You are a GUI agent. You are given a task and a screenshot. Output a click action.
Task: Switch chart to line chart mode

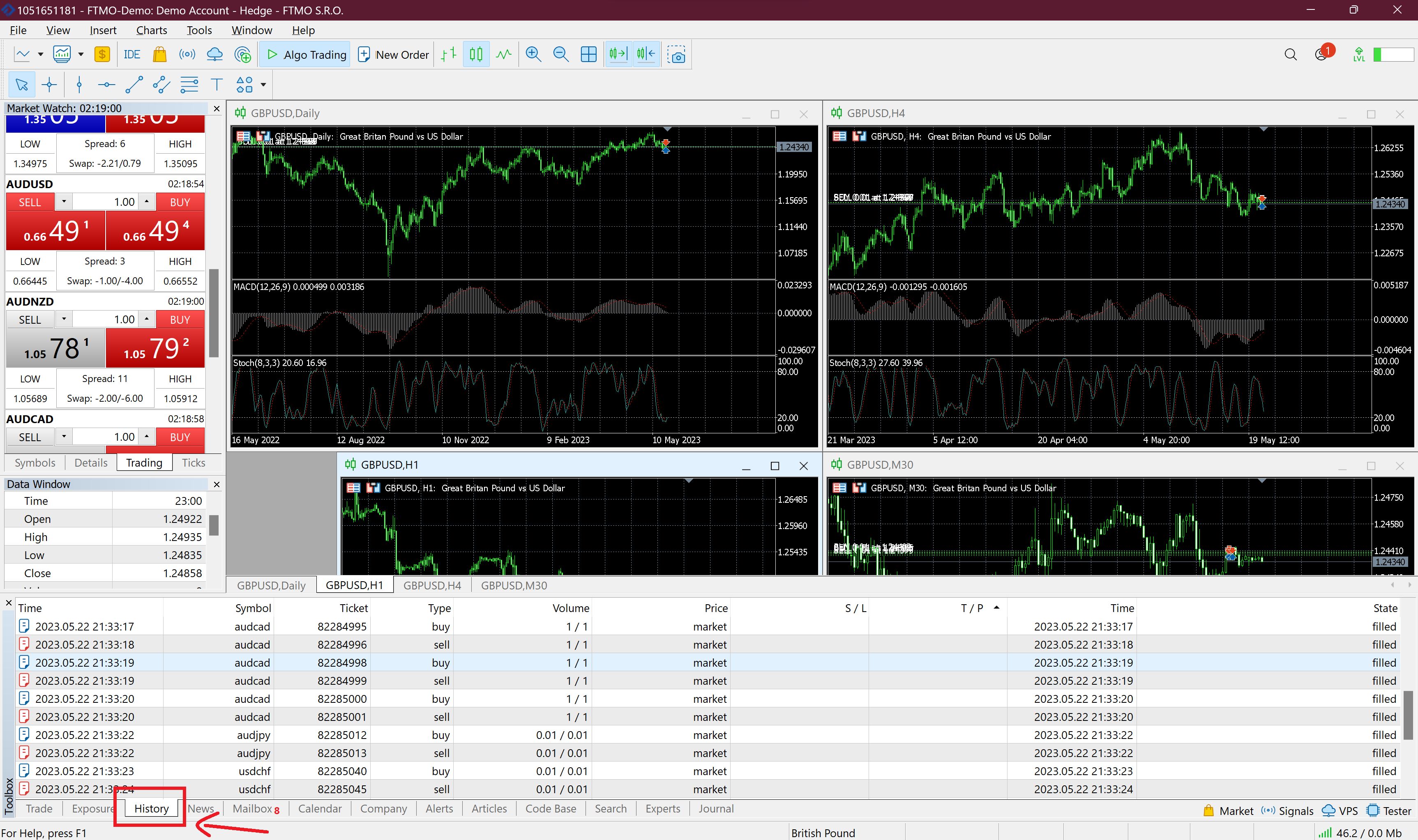click(504, 54)
